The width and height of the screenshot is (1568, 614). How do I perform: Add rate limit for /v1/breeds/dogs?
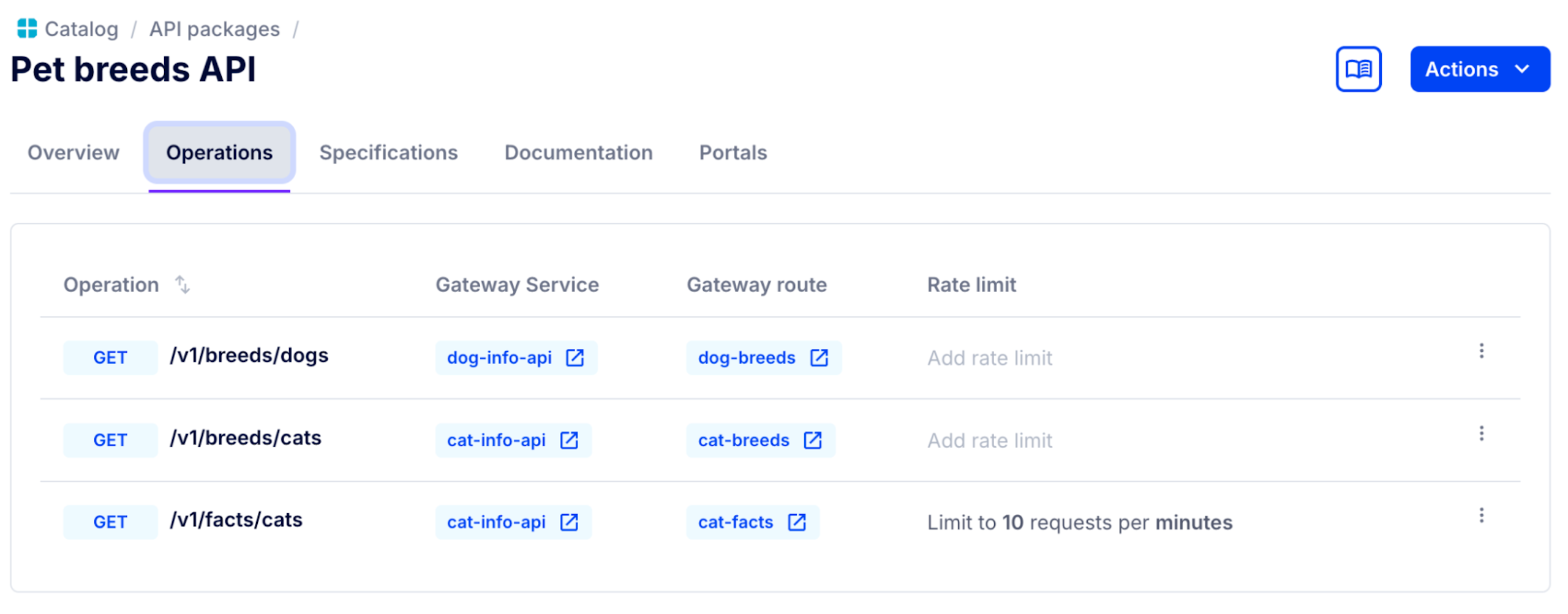pos(989,358)
